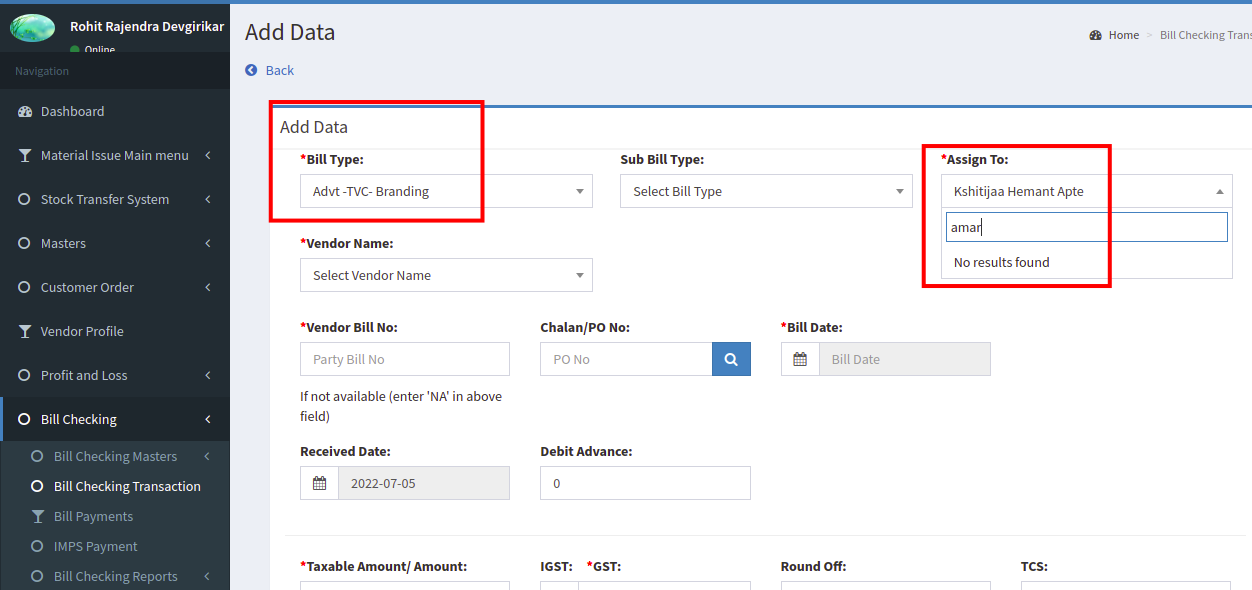Viewport: 1252px width, 590px height.
Task: Open the Vendor Name dropdown
Action: point(446,275)
